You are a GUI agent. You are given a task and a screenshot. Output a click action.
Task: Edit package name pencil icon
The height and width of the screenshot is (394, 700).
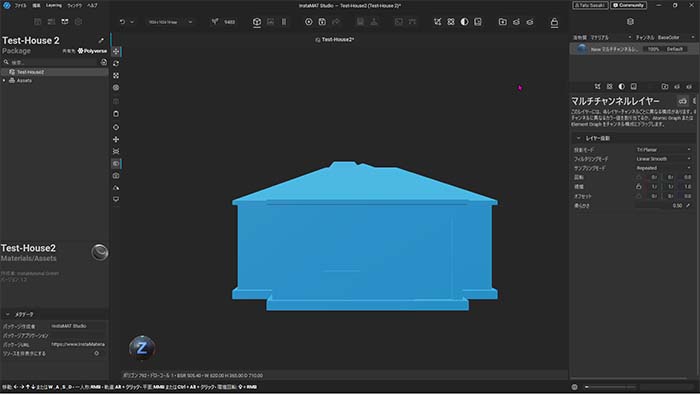[x=101, y=41]
